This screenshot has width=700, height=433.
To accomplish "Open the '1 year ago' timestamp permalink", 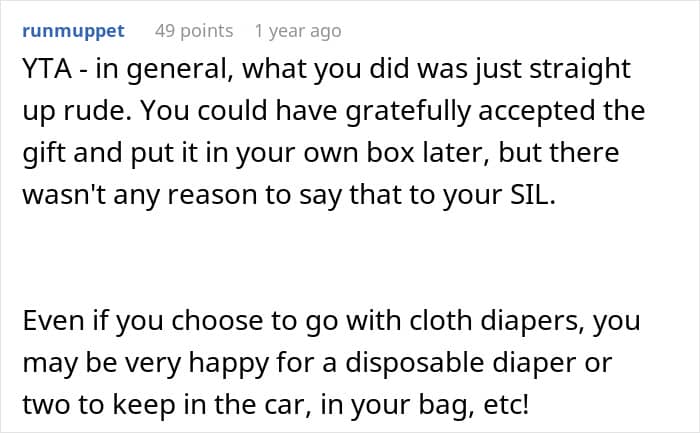I will coord(297,31).
